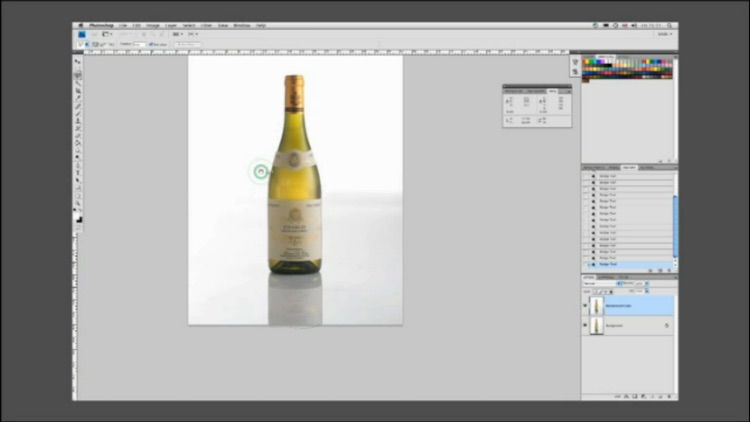Select the Clone Stamp tool

click(x=78, y=121)
